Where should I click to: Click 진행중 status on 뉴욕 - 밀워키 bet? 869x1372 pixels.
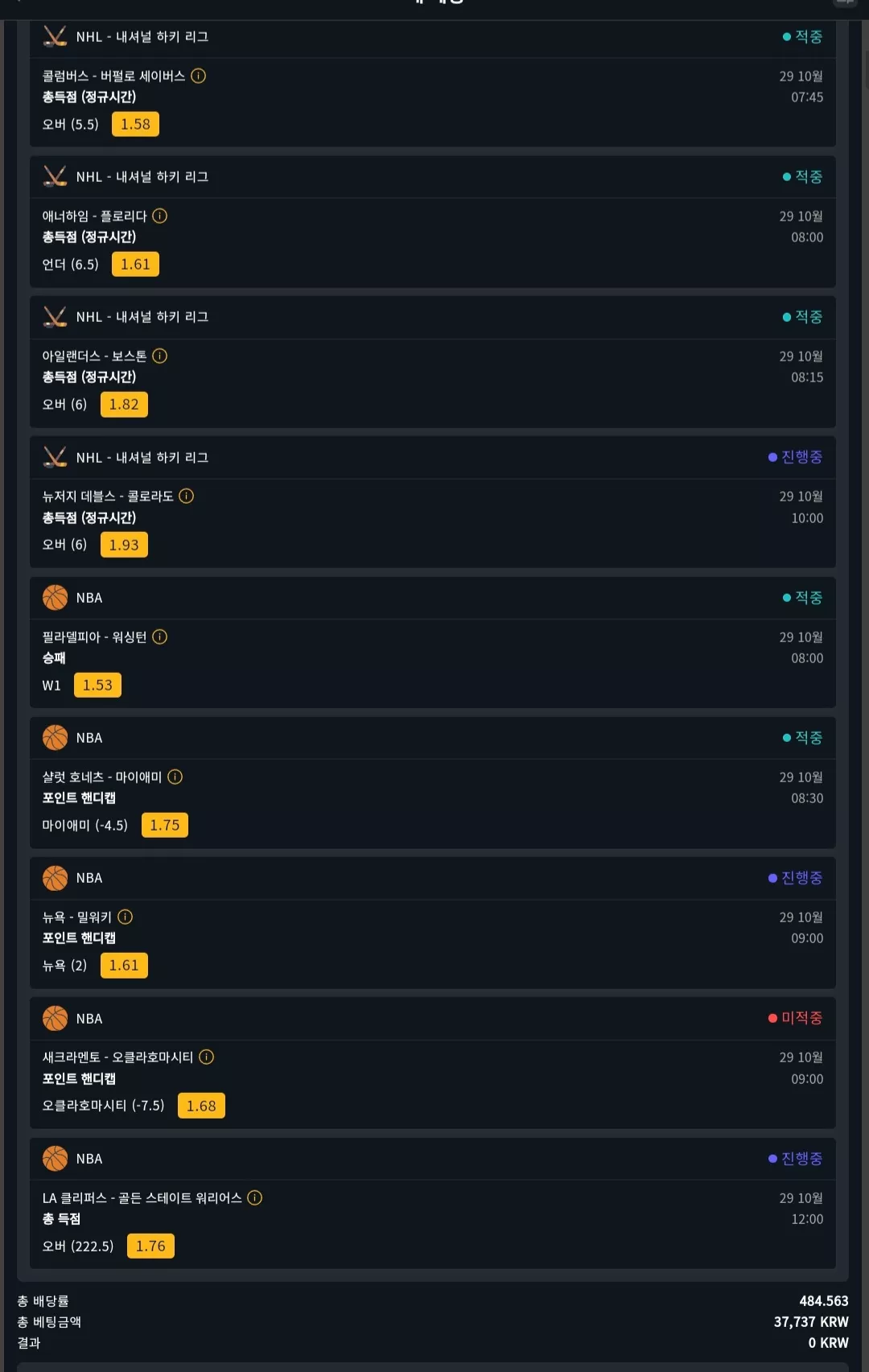796,878
